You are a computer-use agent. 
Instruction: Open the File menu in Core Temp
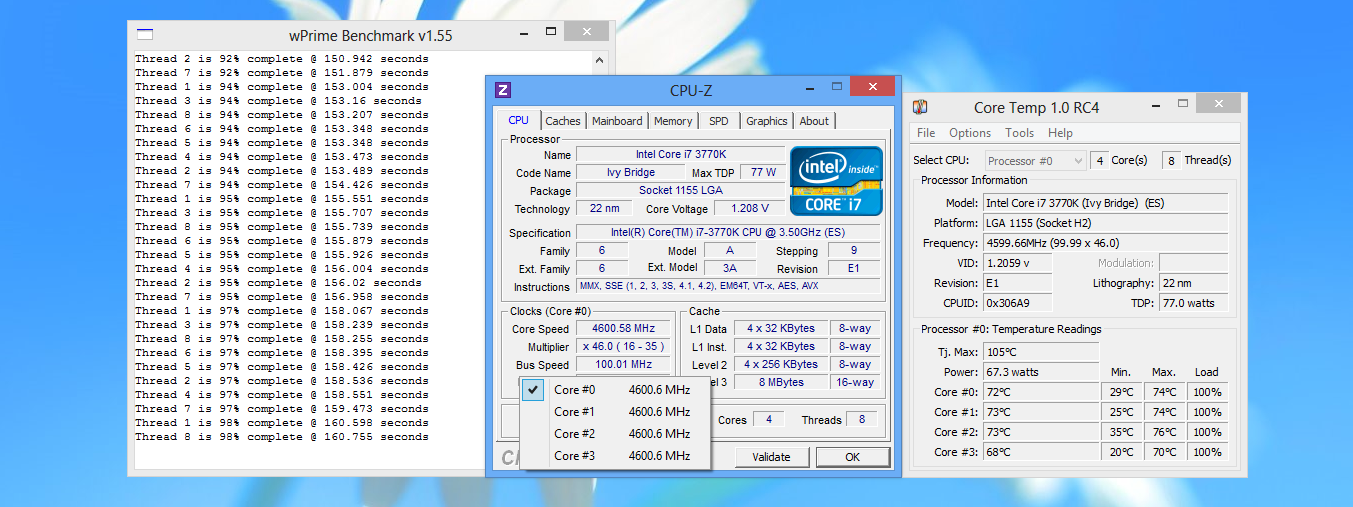(x=926, y=133)
